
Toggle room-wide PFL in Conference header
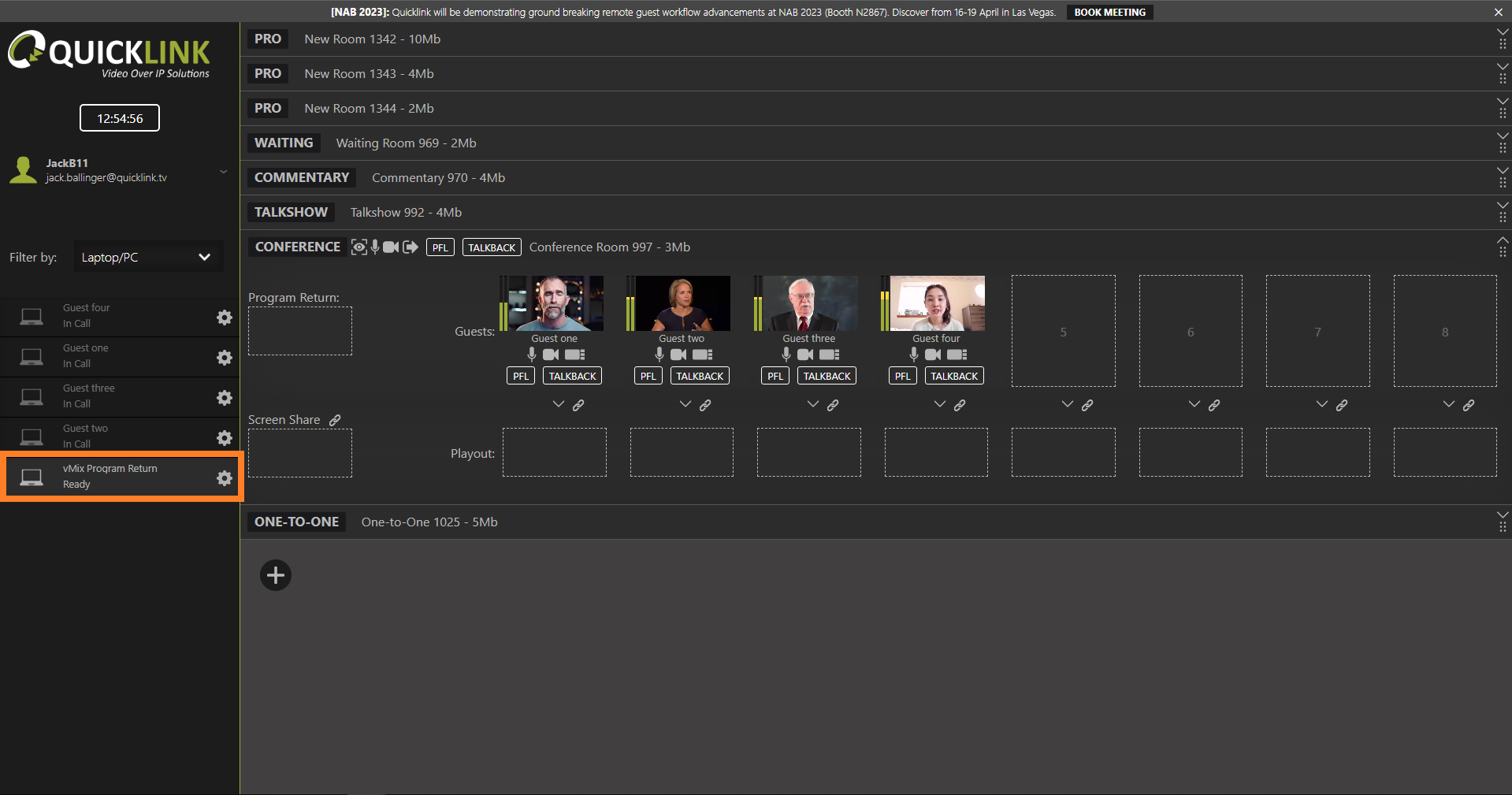tap(440, 247)
